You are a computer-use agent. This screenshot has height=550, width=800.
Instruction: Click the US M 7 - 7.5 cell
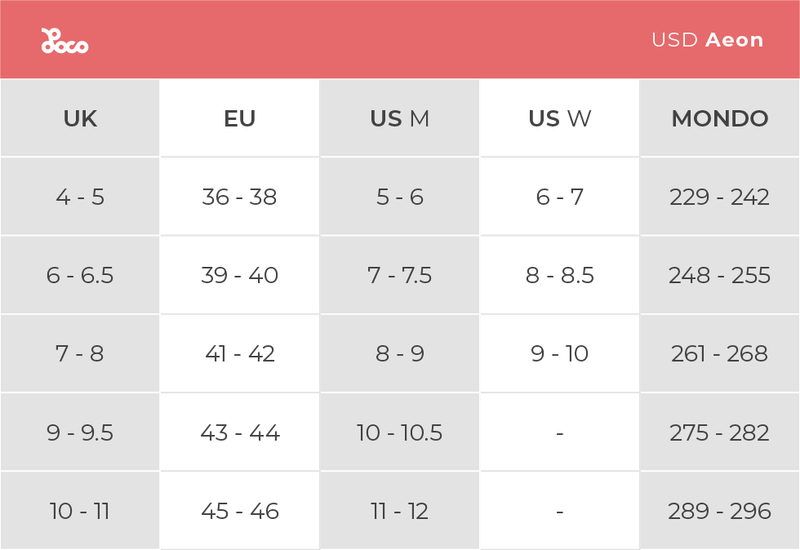pyautogui.click(x=400, y=275)
